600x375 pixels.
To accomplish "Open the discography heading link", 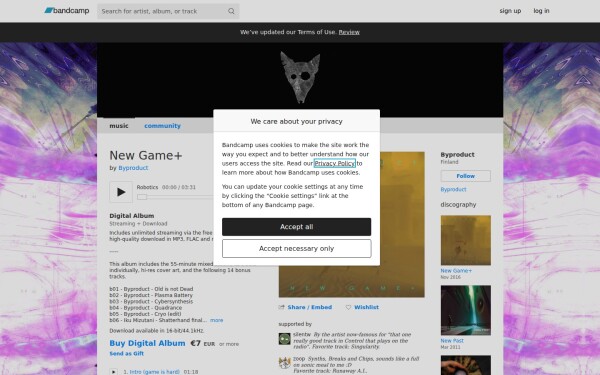I will 458,205.
